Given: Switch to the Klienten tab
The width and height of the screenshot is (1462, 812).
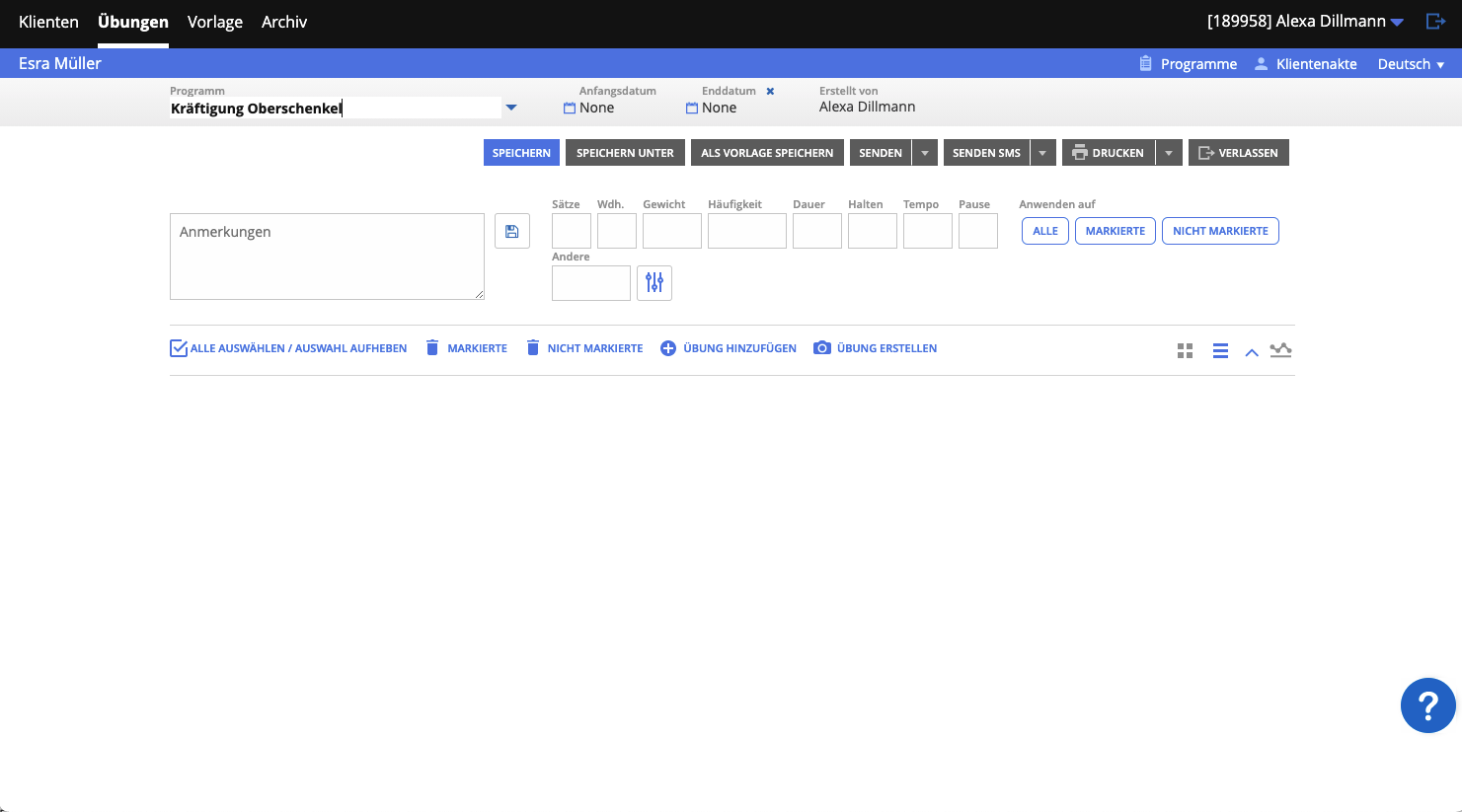Looking at the screenshot, I should click(48, 22).
